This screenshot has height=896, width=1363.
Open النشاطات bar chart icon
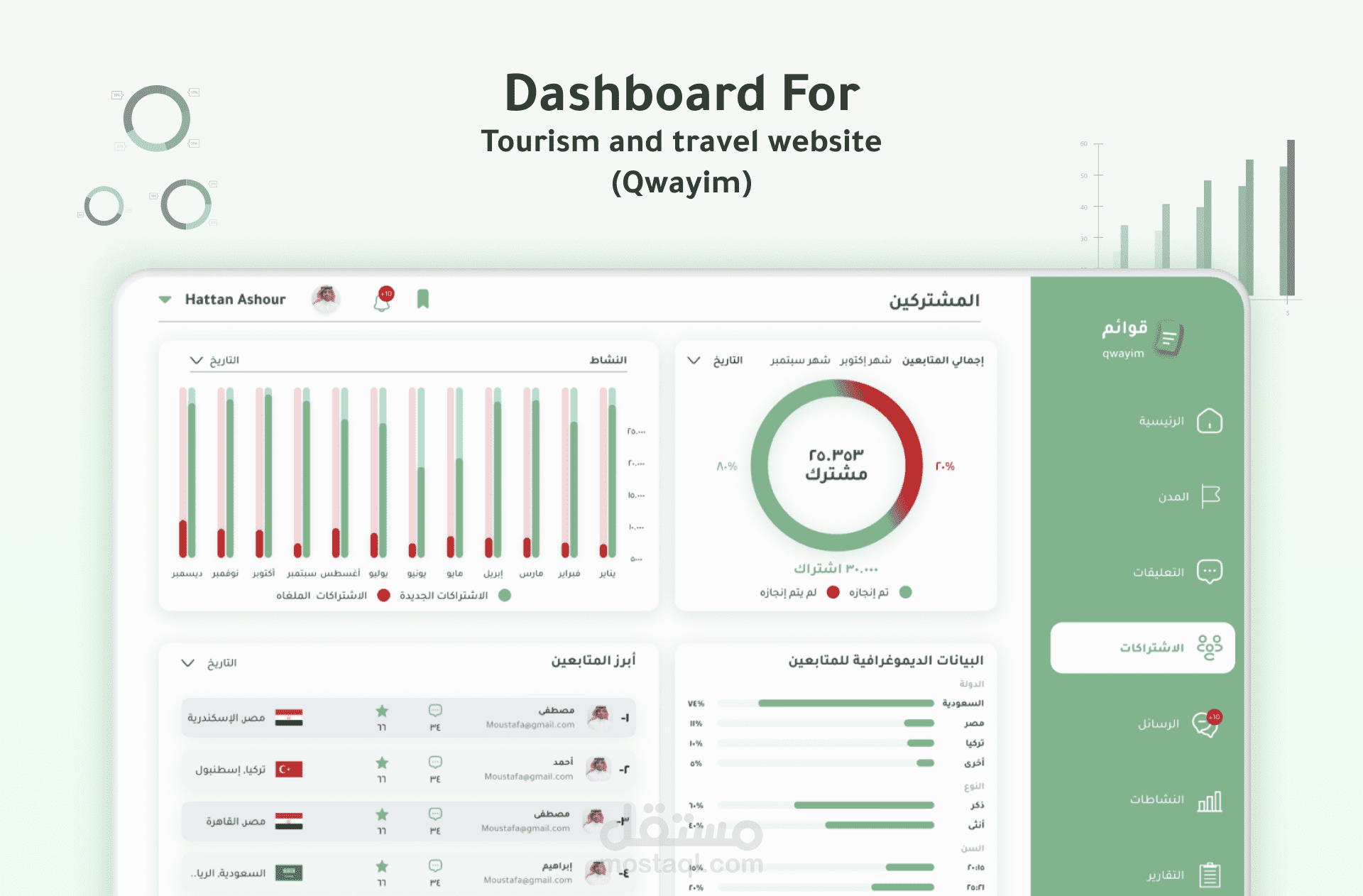(1210, 802)
